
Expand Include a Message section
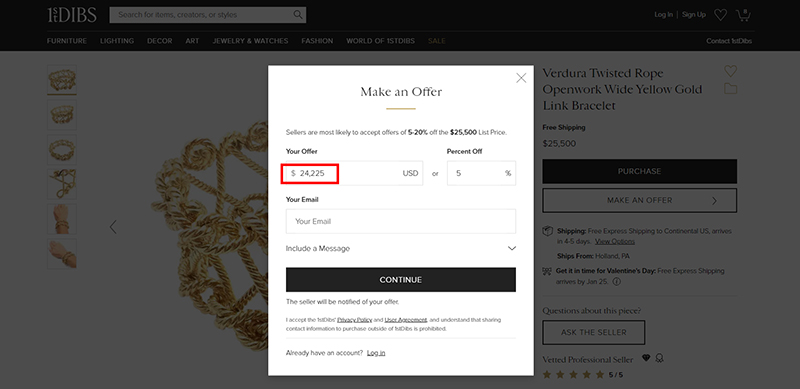click(401, 249)
